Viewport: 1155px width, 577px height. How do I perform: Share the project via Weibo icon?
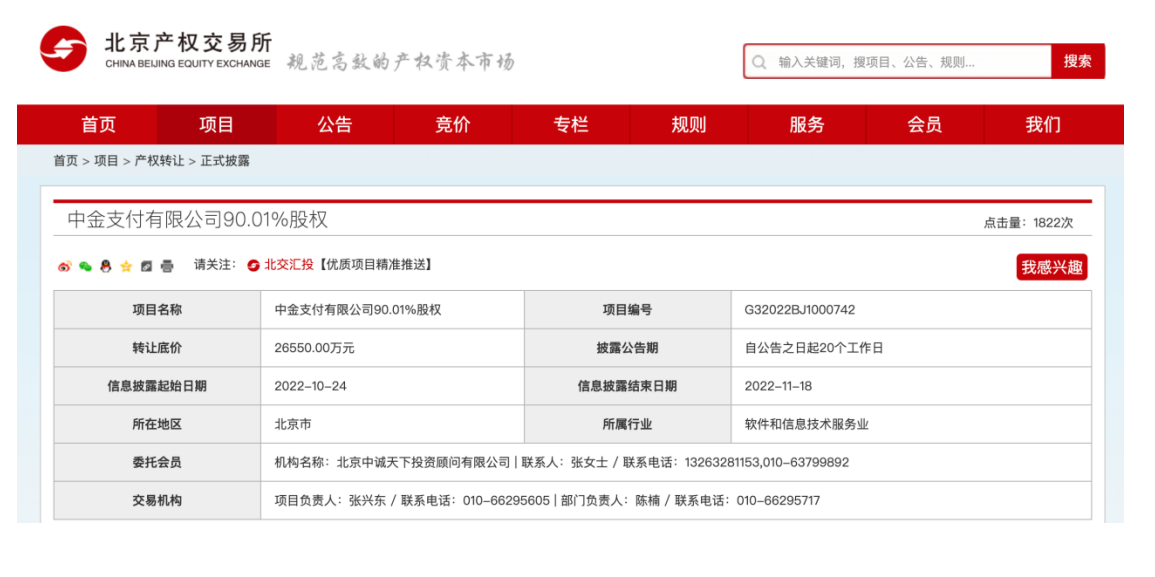click(64, 267)
